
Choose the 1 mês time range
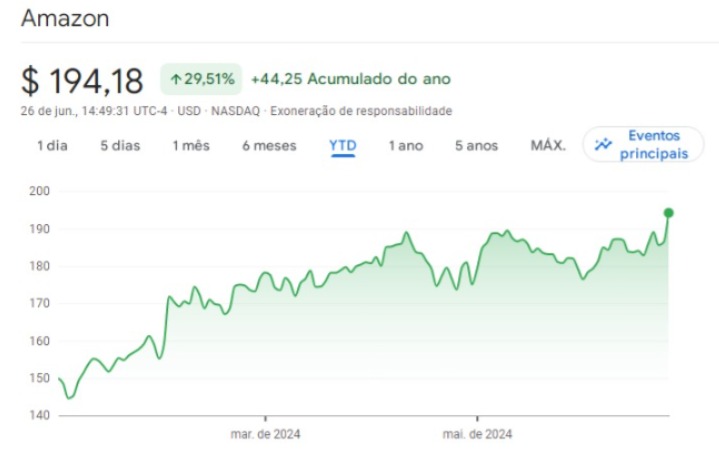191,146
